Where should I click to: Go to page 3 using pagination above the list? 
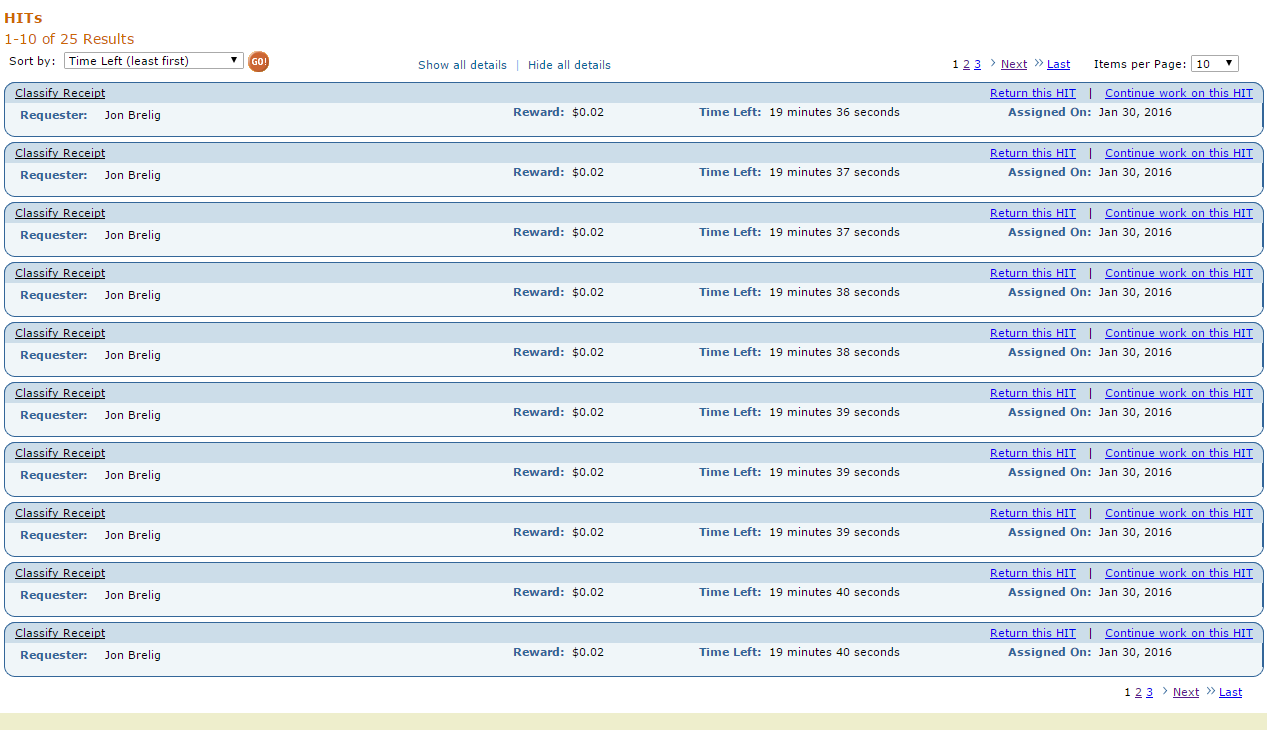[977, 64]
